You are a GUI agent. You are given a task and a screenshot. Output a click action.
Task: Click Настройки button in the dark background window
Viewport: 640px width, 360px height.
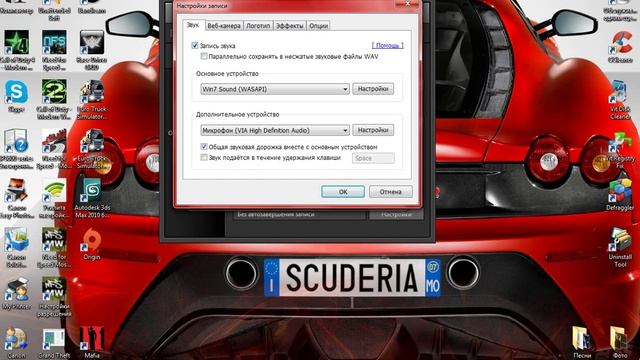(x=396, y=214)
